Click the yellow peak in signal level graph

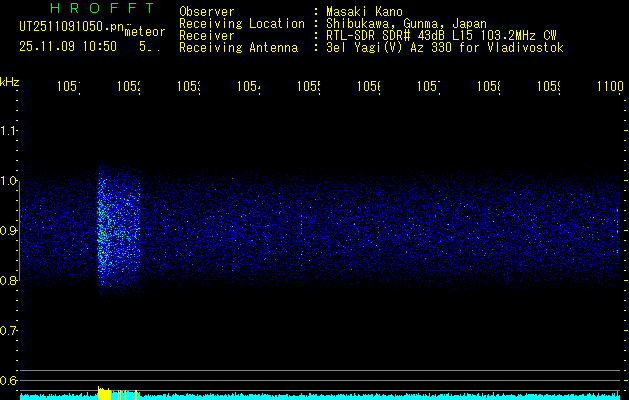104,393
